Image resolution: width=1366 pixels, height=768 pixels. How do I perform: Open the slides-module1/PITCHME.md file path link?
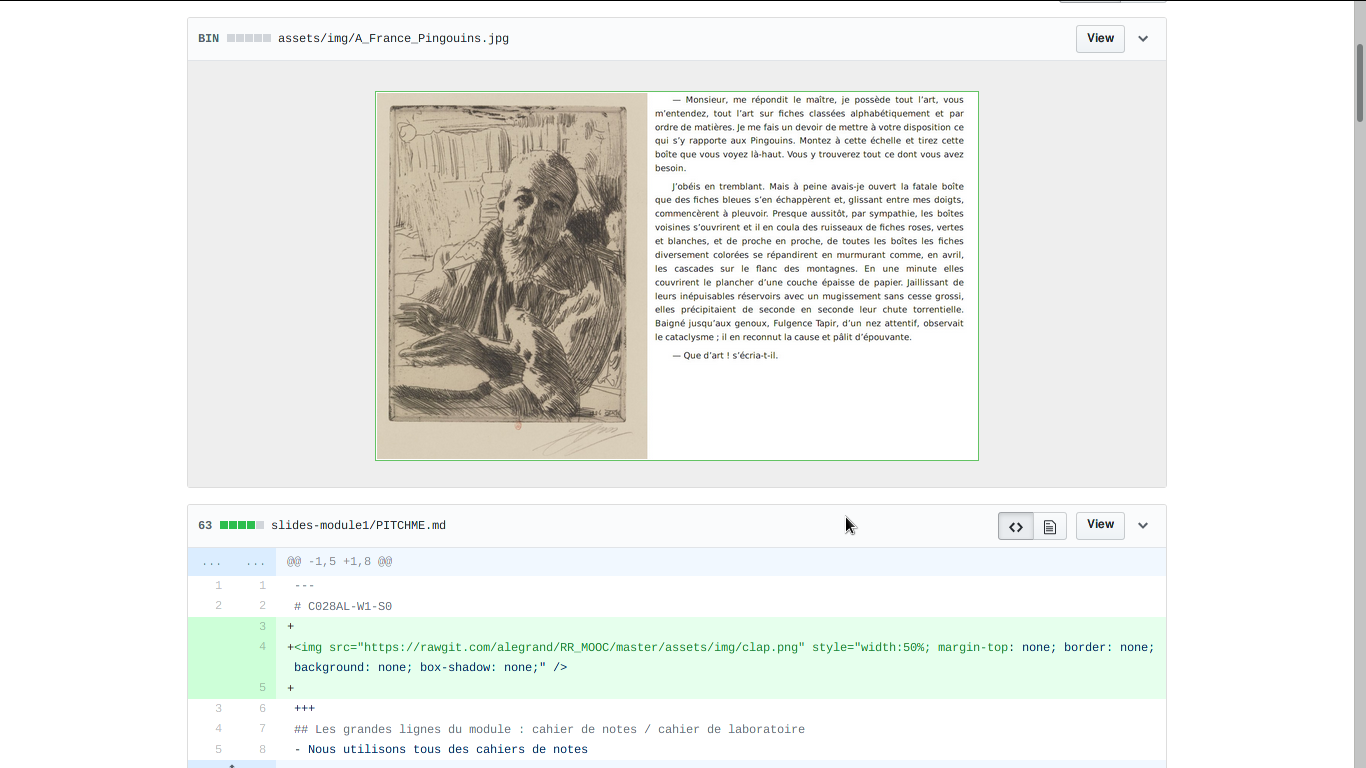[358, 525]
